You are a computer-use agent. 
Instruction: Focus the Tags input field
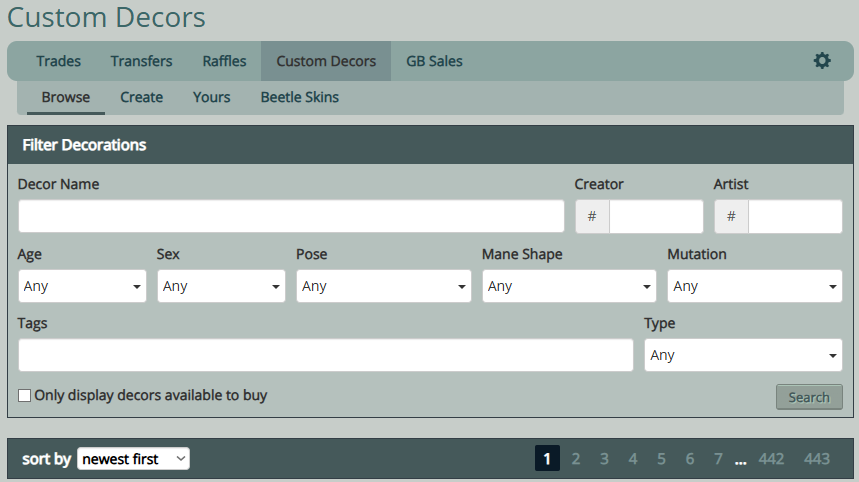(x=326, y=355)
